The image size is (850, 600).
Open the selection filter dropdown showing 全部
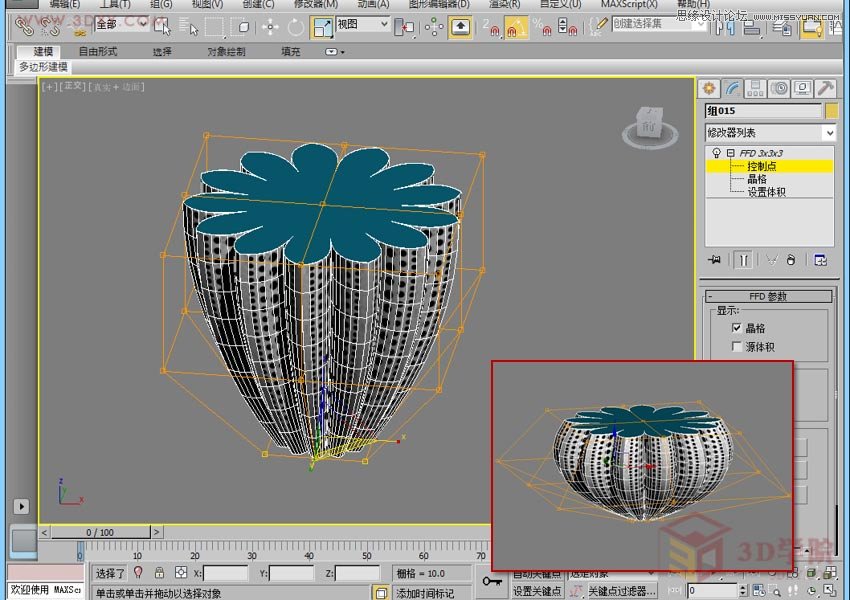(x=121, y=24)
